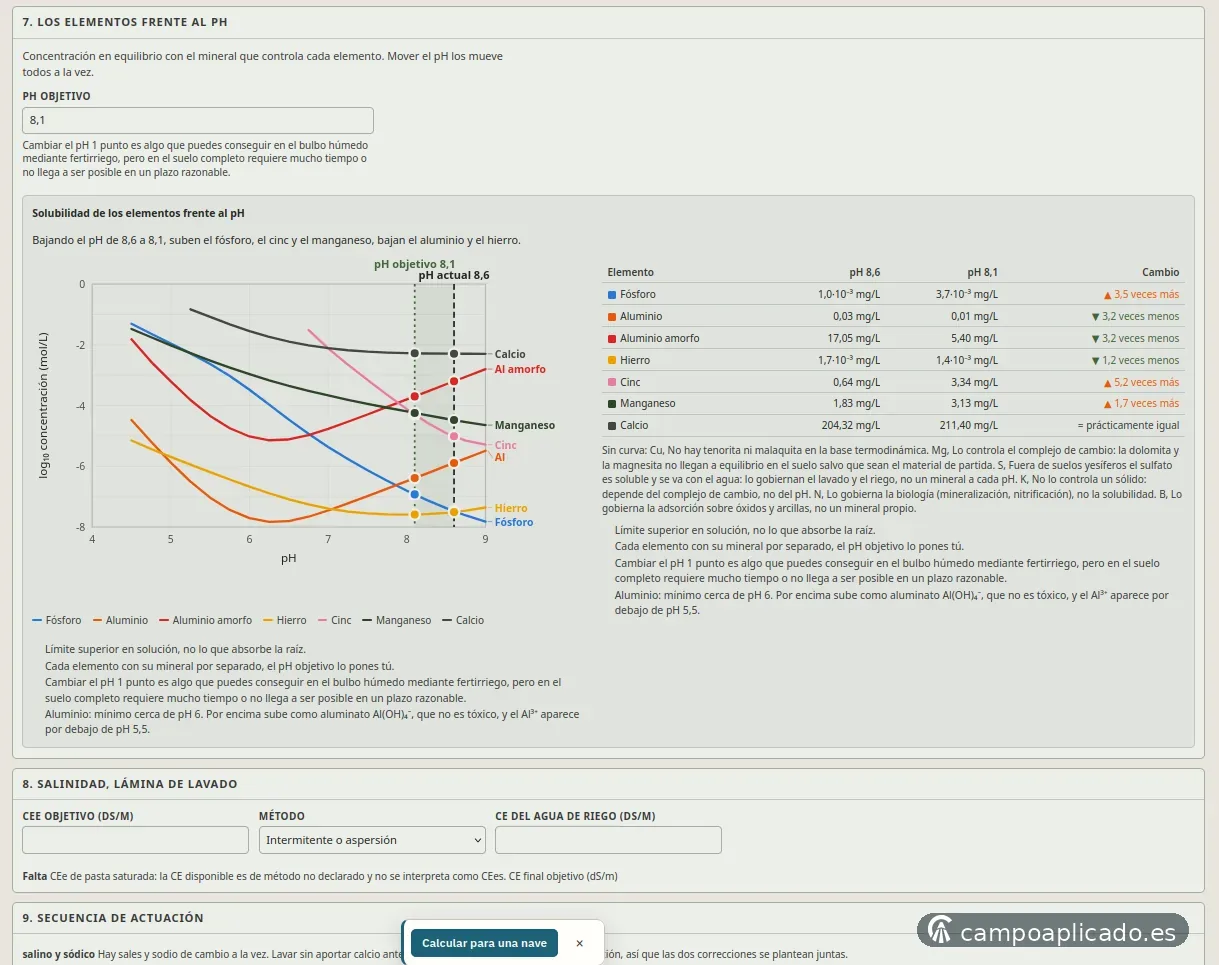
Task: Toggle Cinc in the chart legend
Action: click(x=335, y=620)
